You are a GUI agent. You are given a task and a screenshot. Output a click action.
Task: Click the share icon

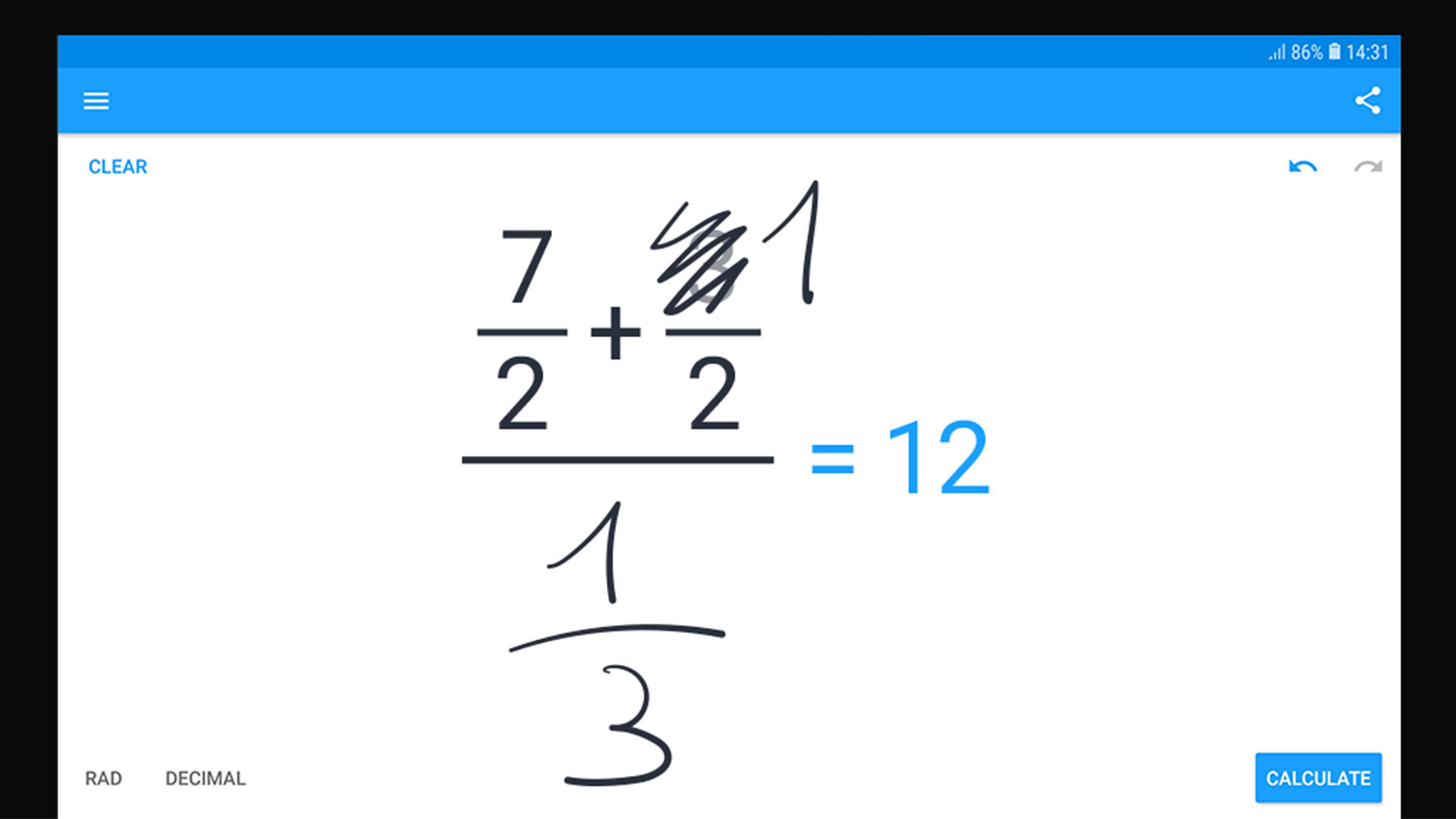1367,100
